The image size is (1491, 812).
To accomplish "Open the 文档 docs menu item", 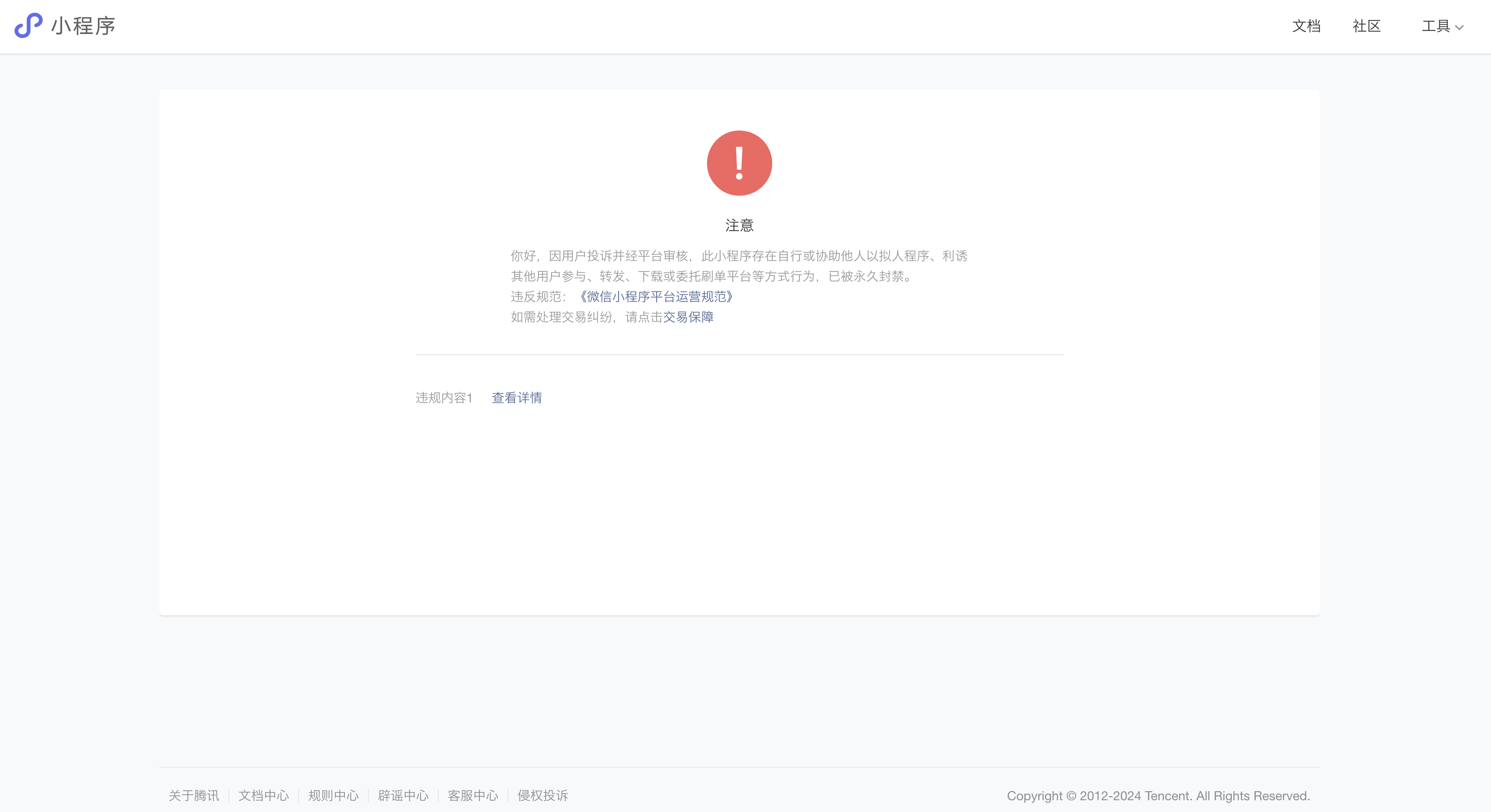I will click(1307, 26).
